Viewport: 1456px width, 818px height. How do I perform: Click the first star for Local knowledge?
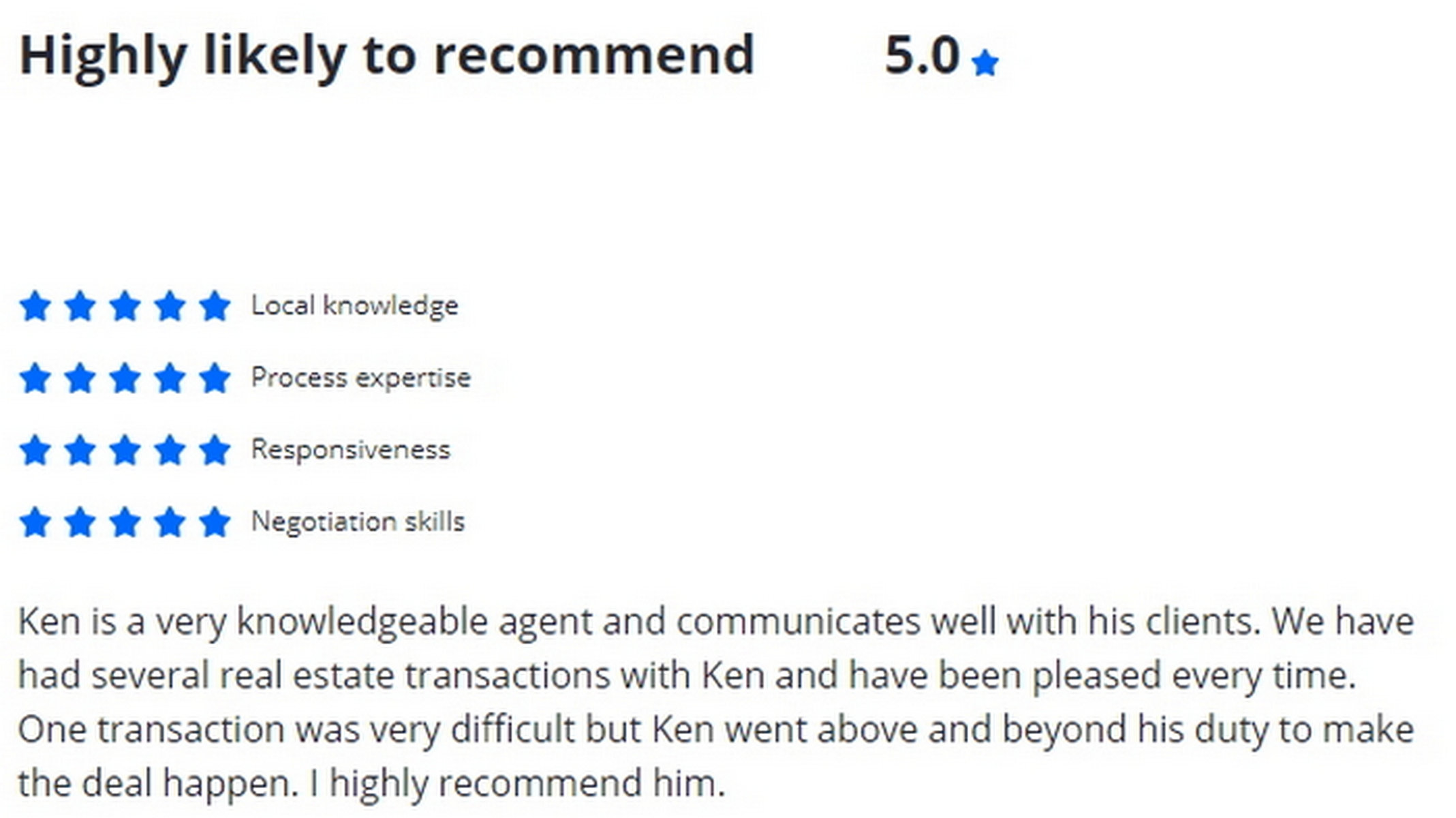point(35,306)
